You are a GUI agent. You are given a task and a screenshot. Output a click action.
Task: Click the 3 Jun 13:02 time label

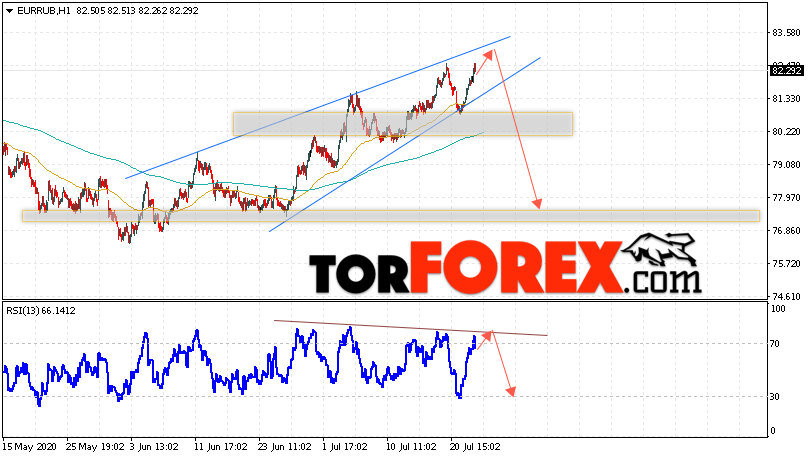click(x=154, y=447)
